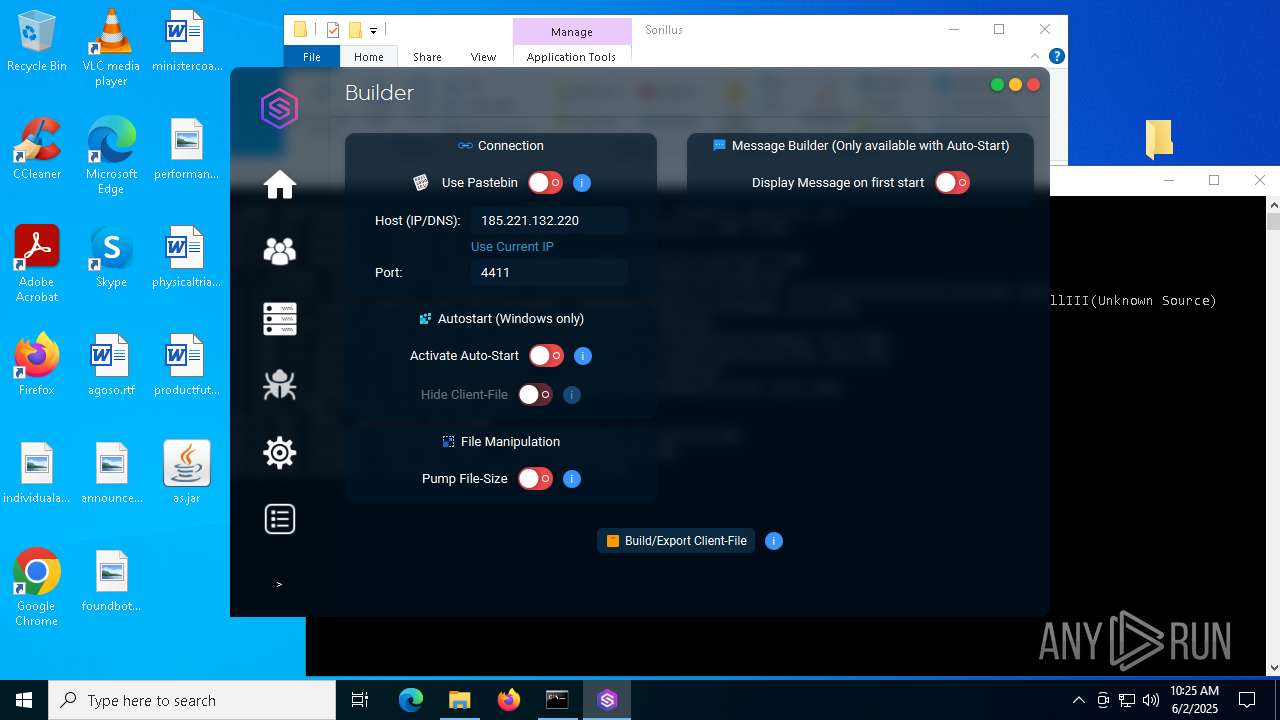
Task: Click the Windows Start button
Action: pyautogui.click(x=24, y=700)
